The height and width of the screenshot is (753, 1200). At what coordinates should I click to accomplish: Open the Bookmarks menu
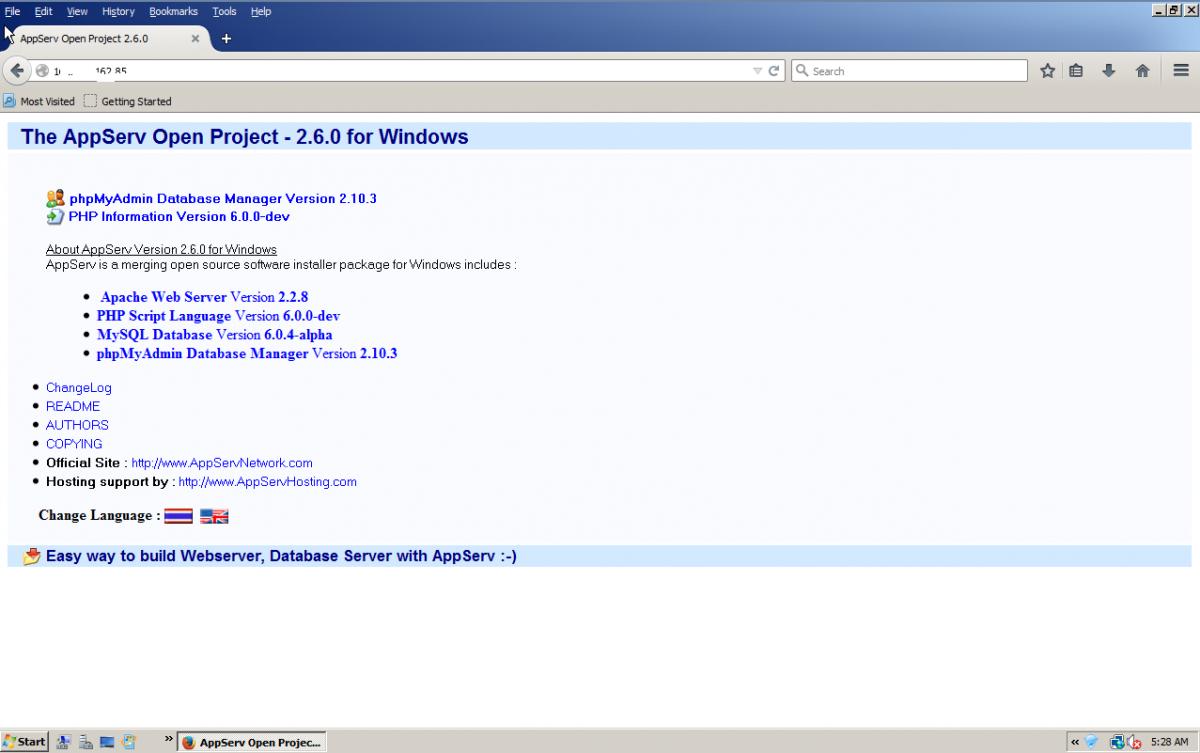173,11
